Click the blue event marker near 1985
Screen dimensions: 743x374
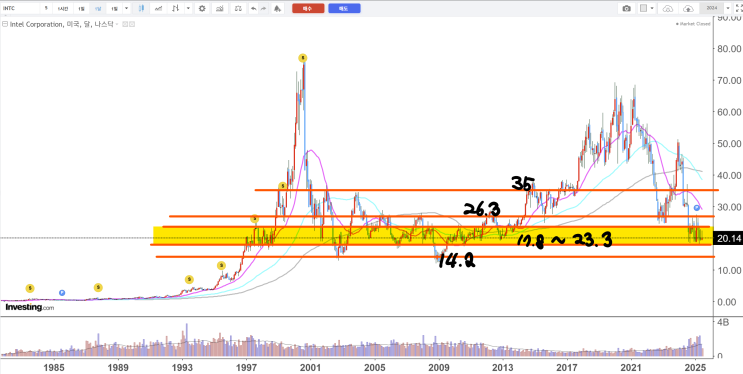(62, 292)
